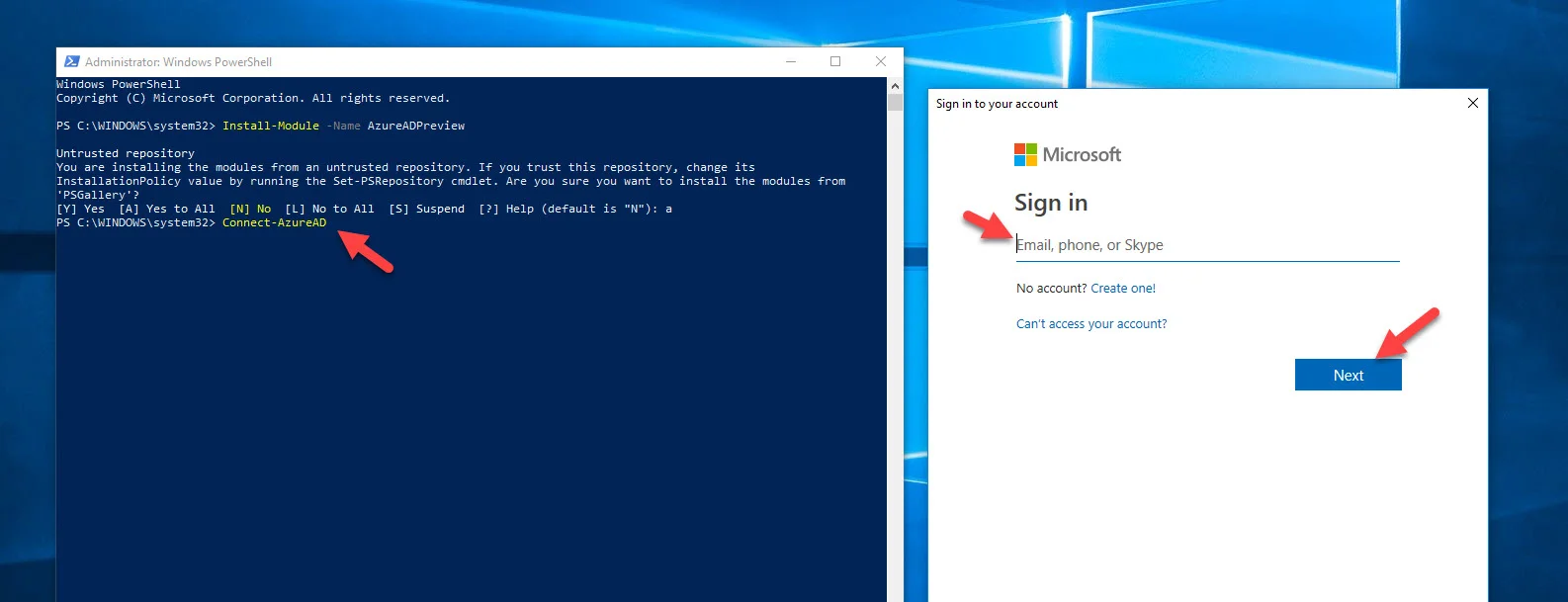Click the -Name parameter text

(x=344, y=126)
